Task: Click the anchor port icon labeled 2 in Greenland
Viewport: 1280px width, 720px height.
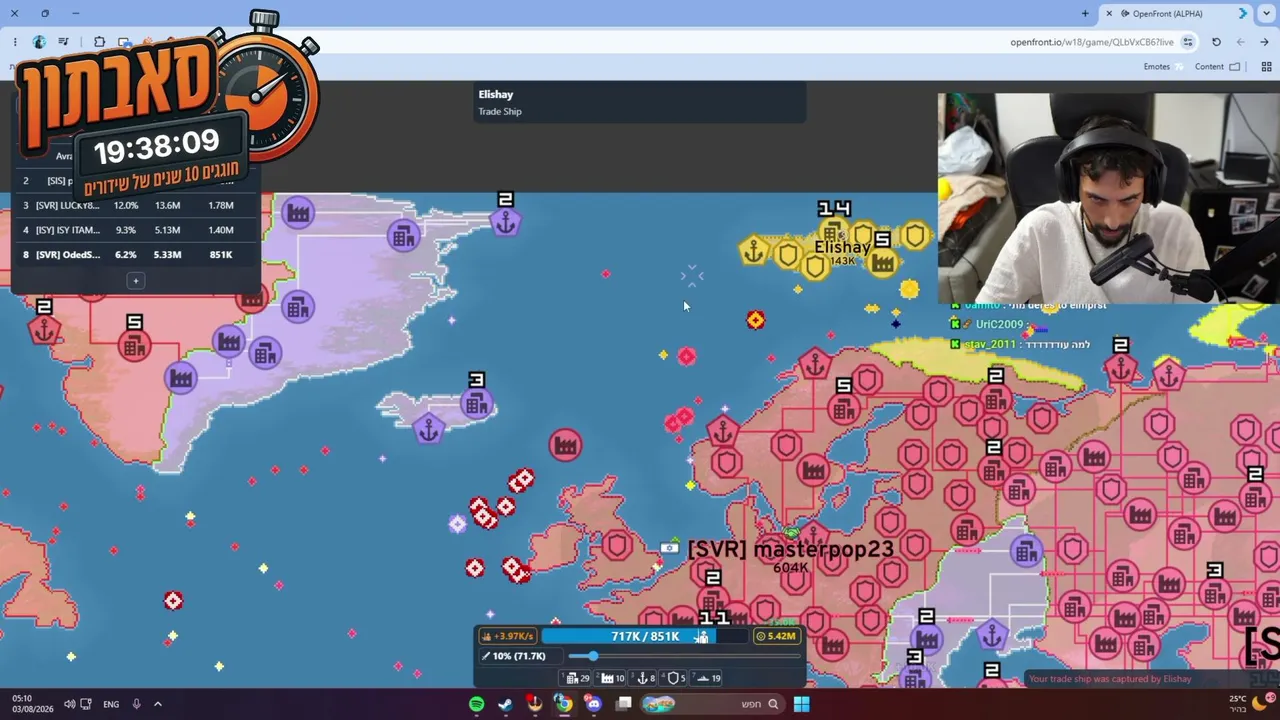Action: click(x=506, y=223)
